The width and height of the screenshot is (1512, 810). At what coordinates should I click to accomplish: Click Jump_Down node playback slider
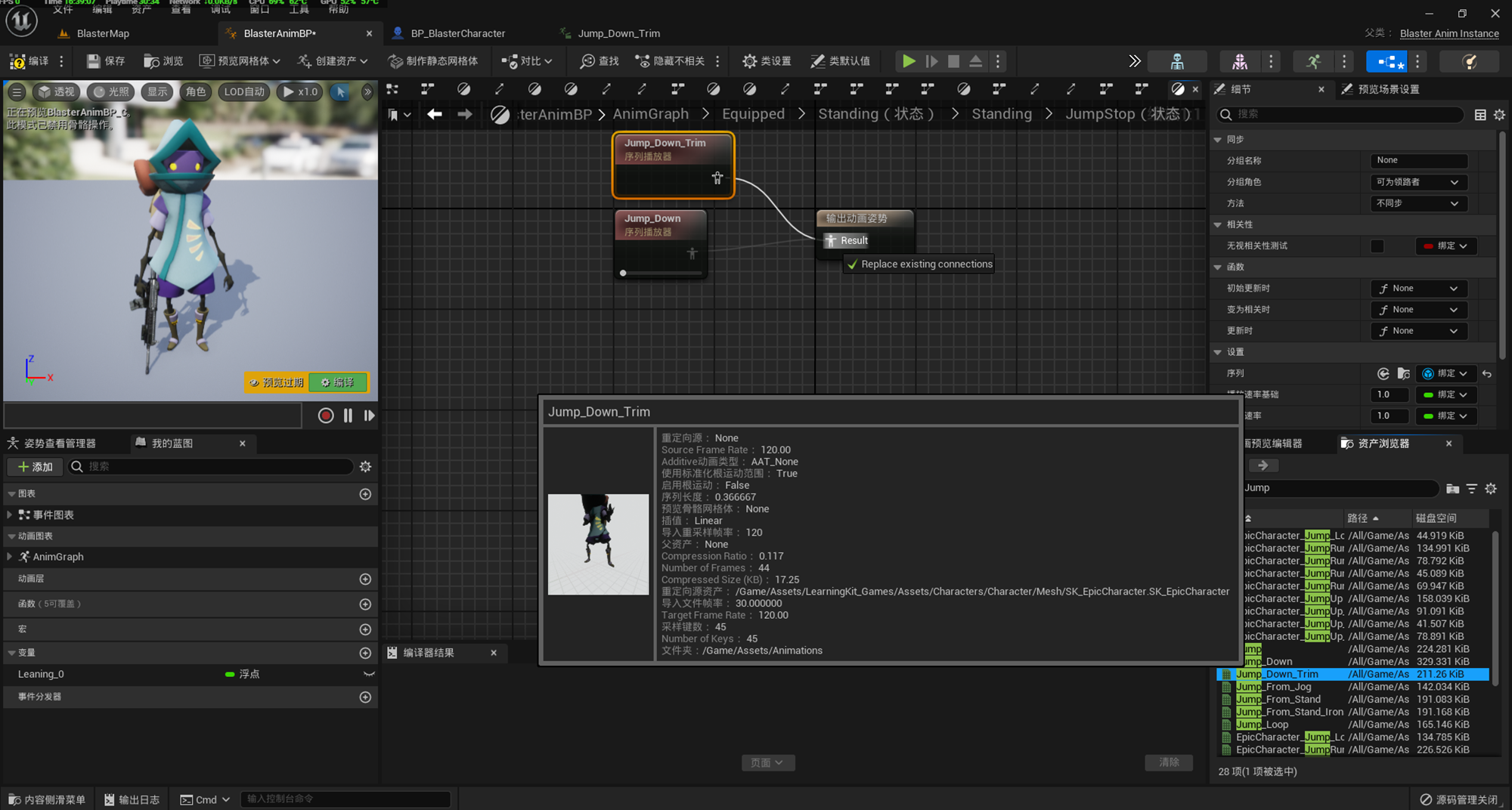[661, 273]
